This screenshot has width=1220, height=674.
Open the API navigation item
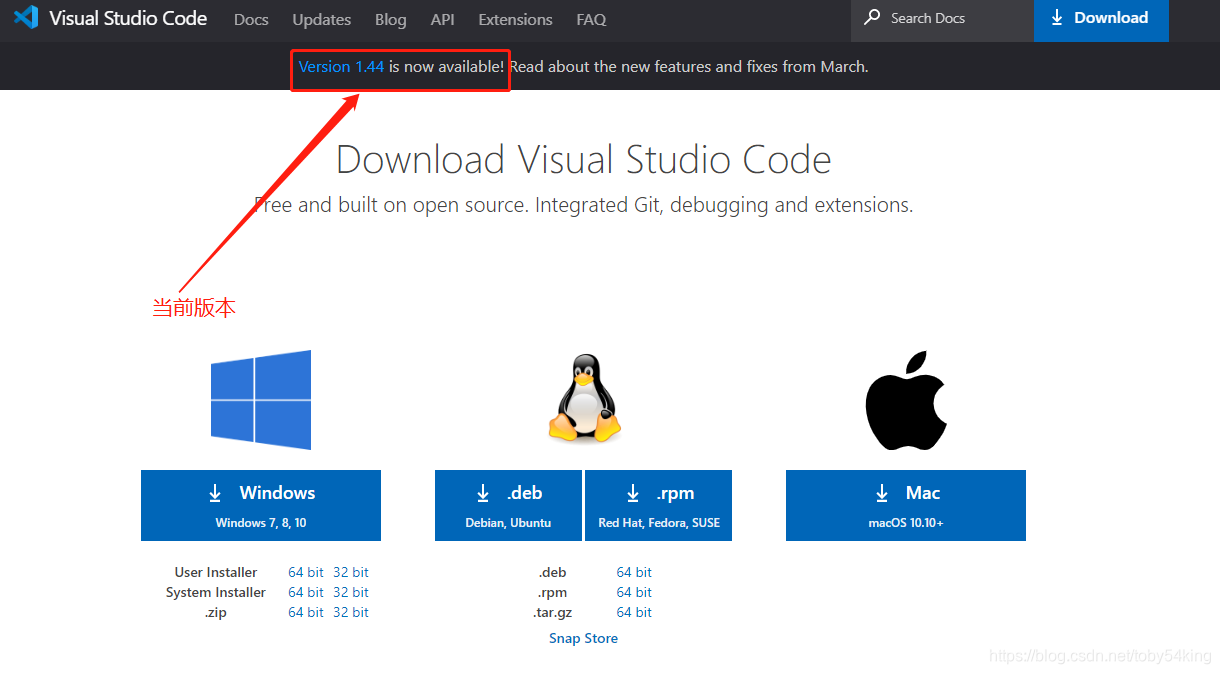(x=443, y=19)
